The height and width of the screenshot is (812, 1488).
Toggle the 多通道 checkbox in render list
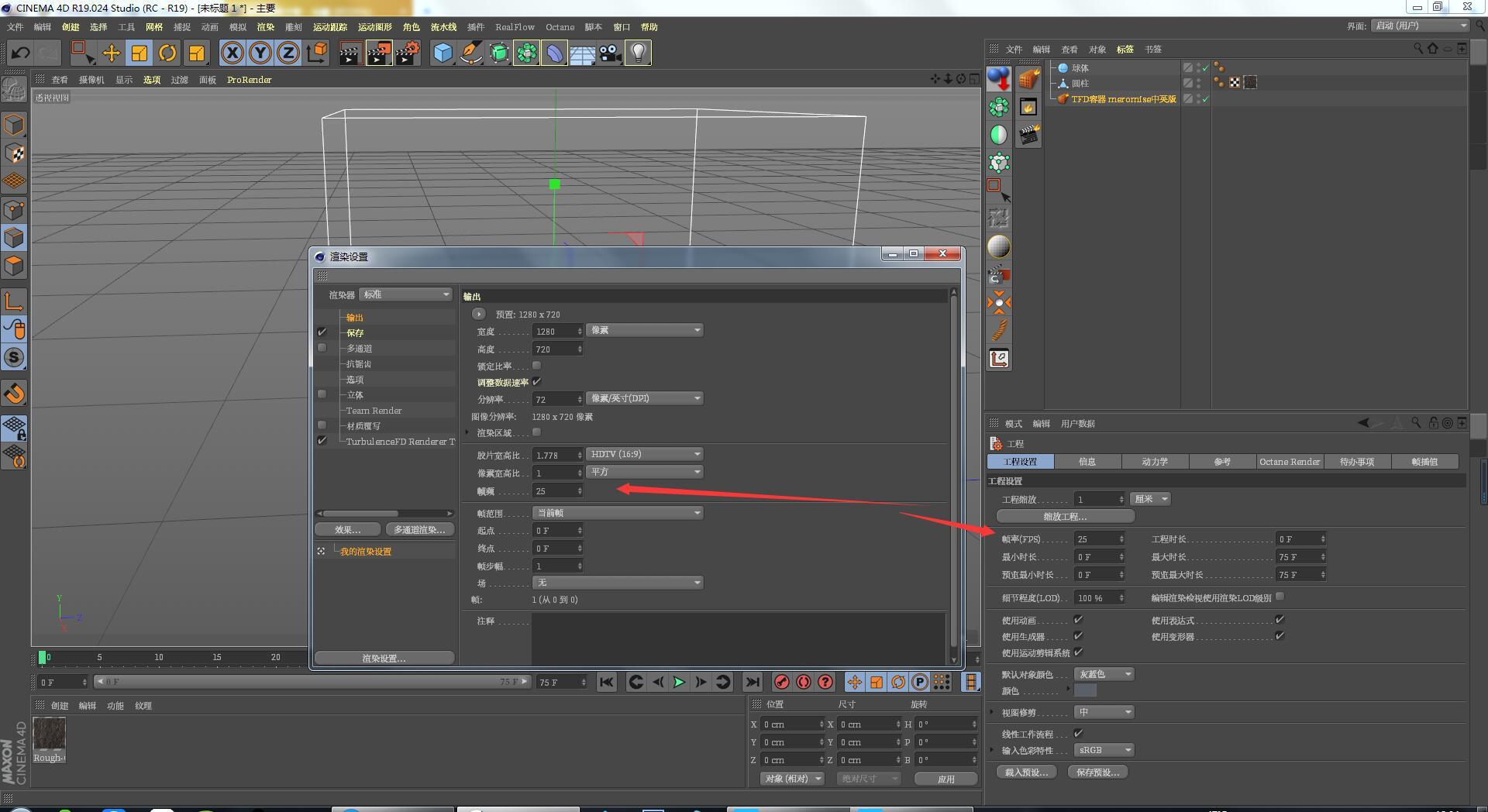(322, 348)
